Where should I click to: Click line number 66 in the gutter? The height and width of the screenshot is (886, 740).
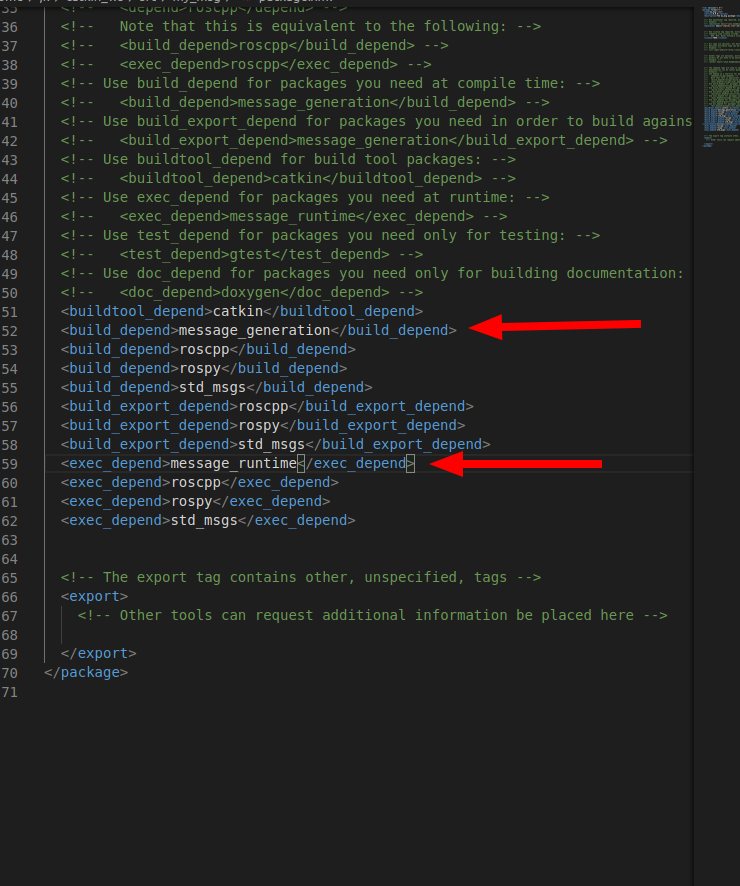point(10,597)
